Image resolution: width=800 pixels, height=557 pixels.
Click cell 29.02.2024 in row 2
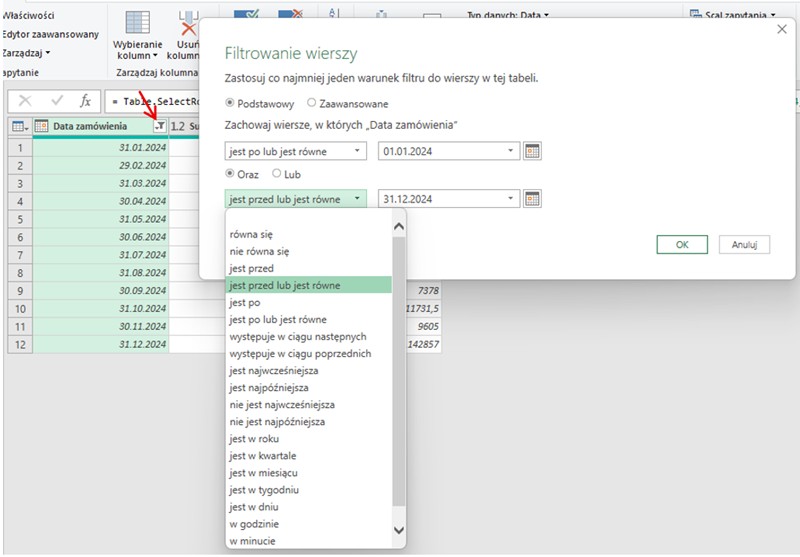(x=101, y=165)
